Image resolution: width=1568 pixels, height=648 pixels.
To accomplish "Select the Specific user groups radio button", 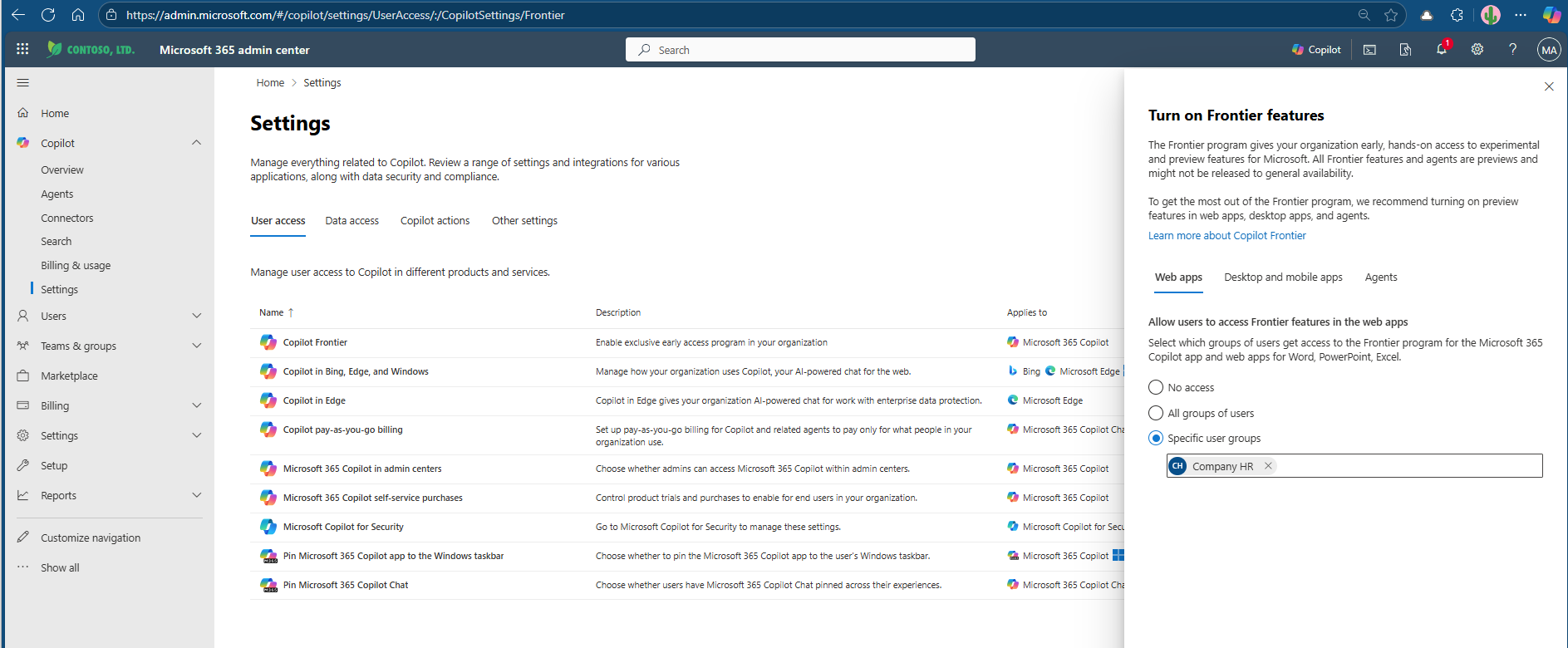I will click(1156, 438).
